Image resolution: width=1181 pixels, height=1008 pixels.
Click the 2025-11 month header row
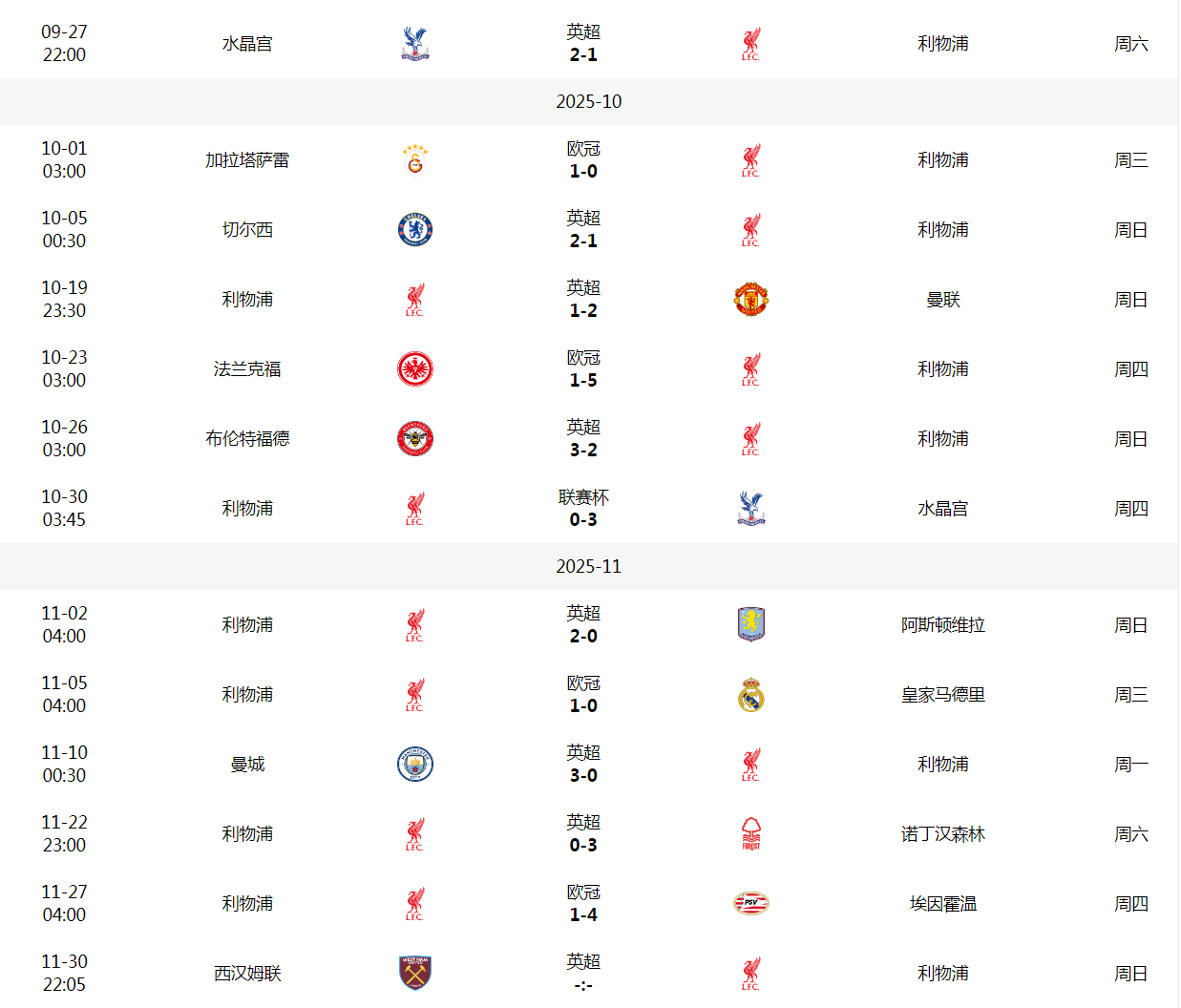[x=588, y=567]
